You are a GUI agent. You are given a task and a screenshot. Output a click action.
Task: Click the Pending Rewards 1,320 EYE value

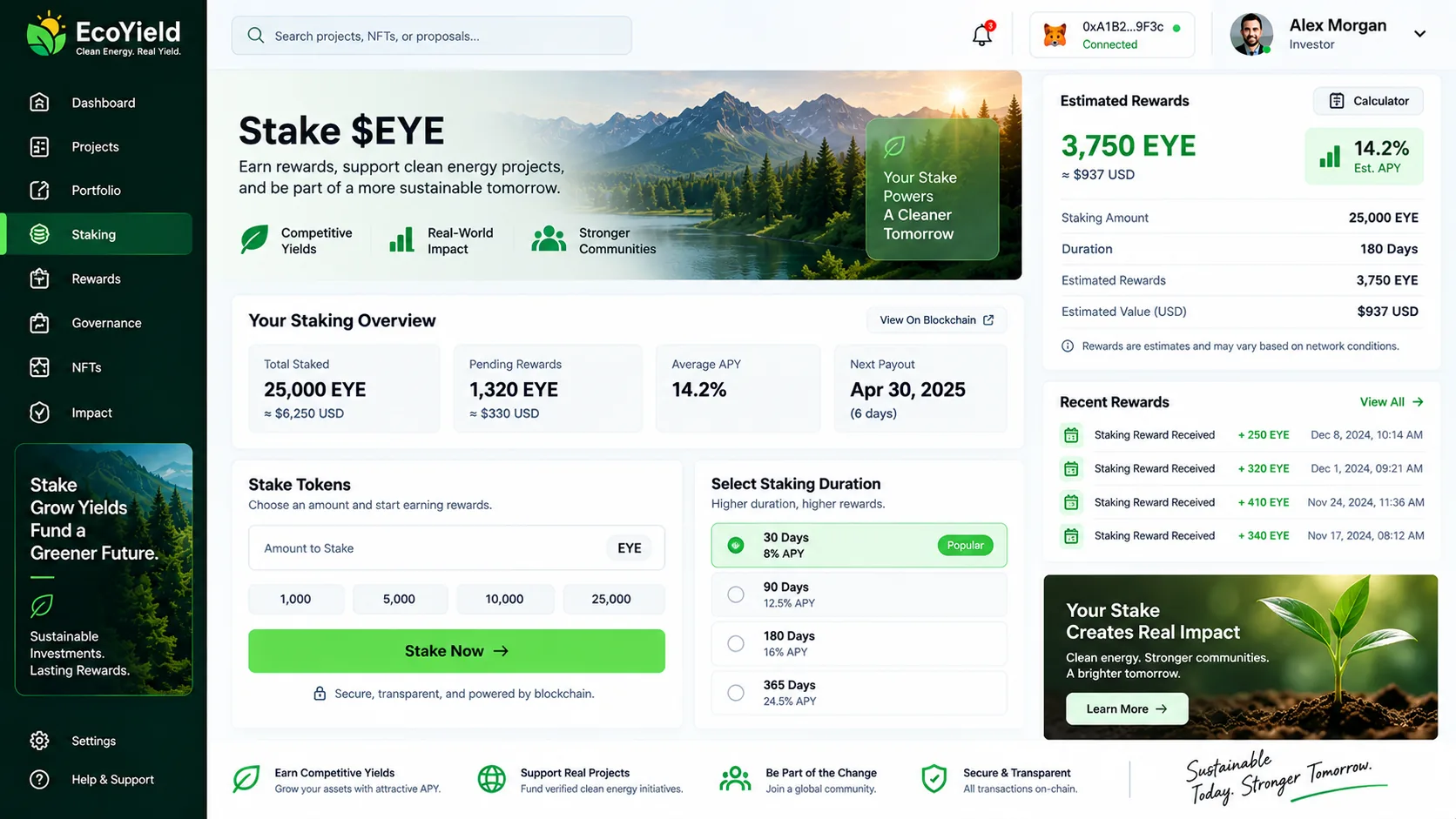click(x=514, y=390)
